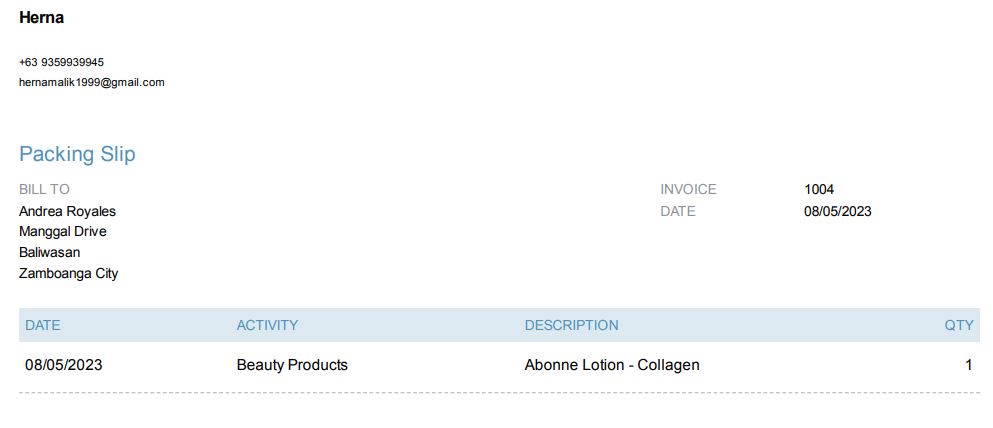Image resolution: width=993 pixels, height=428 pixels.
Task: Click the ACTIVITY column header
Action: (x=267, y=325)
